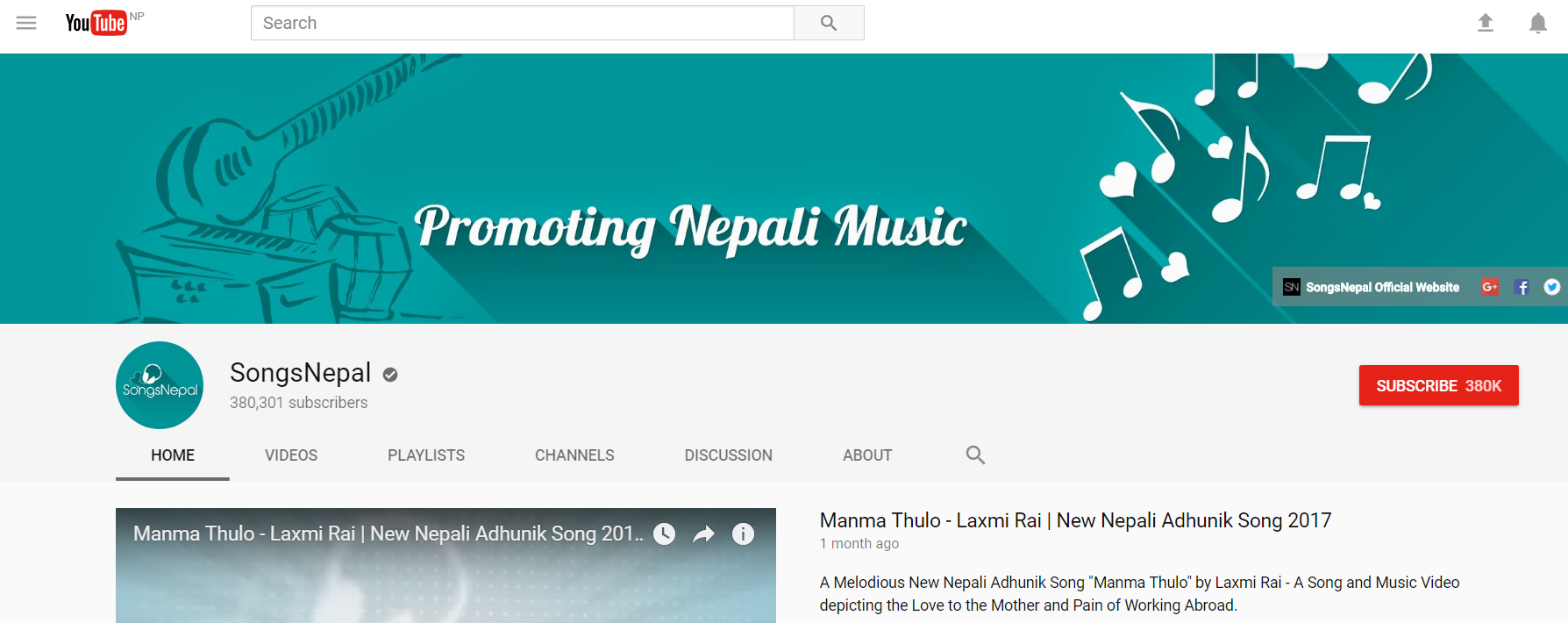
Task: Click the SN website favicon in banner
Action: click(1292, 287)
